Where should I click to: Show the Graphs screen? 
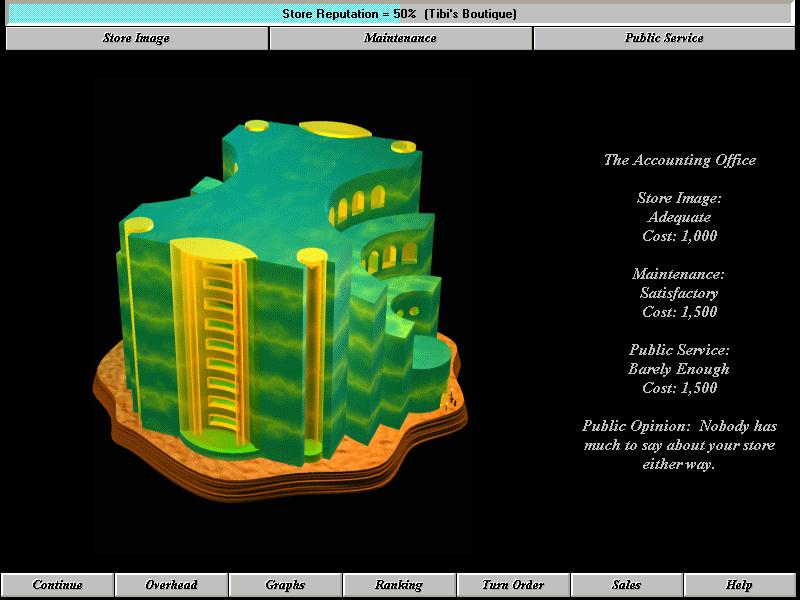point(285,585)
